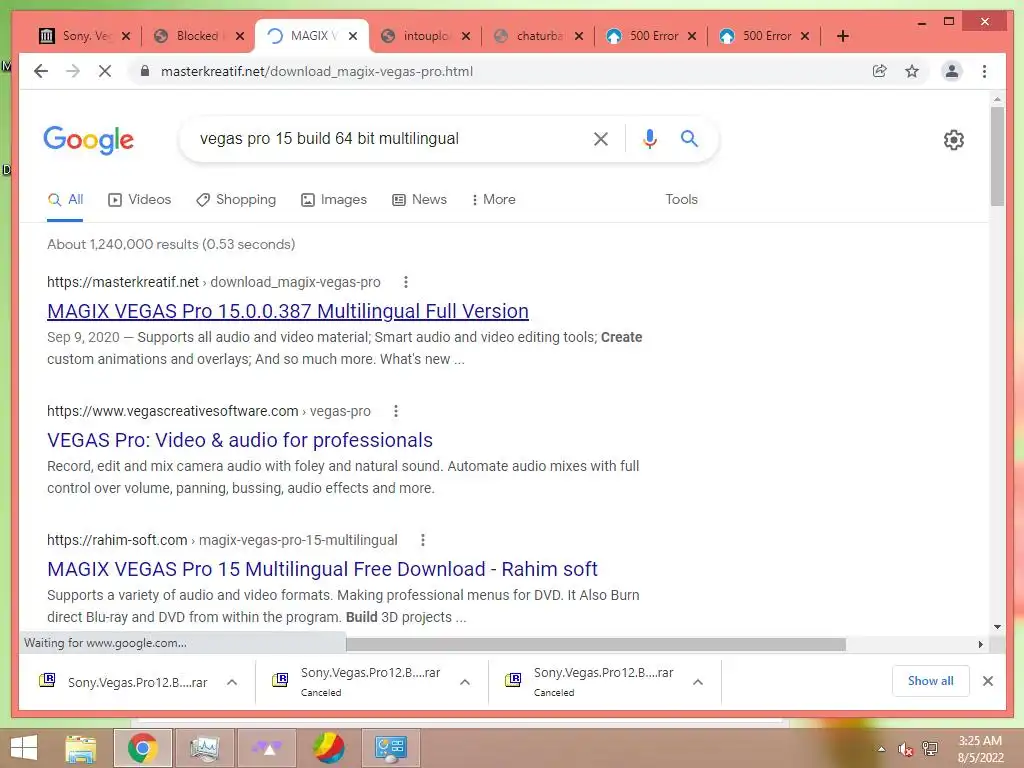
Task: Expand options for first Sony.Vegas.Pro12 download
Action: 232,682
